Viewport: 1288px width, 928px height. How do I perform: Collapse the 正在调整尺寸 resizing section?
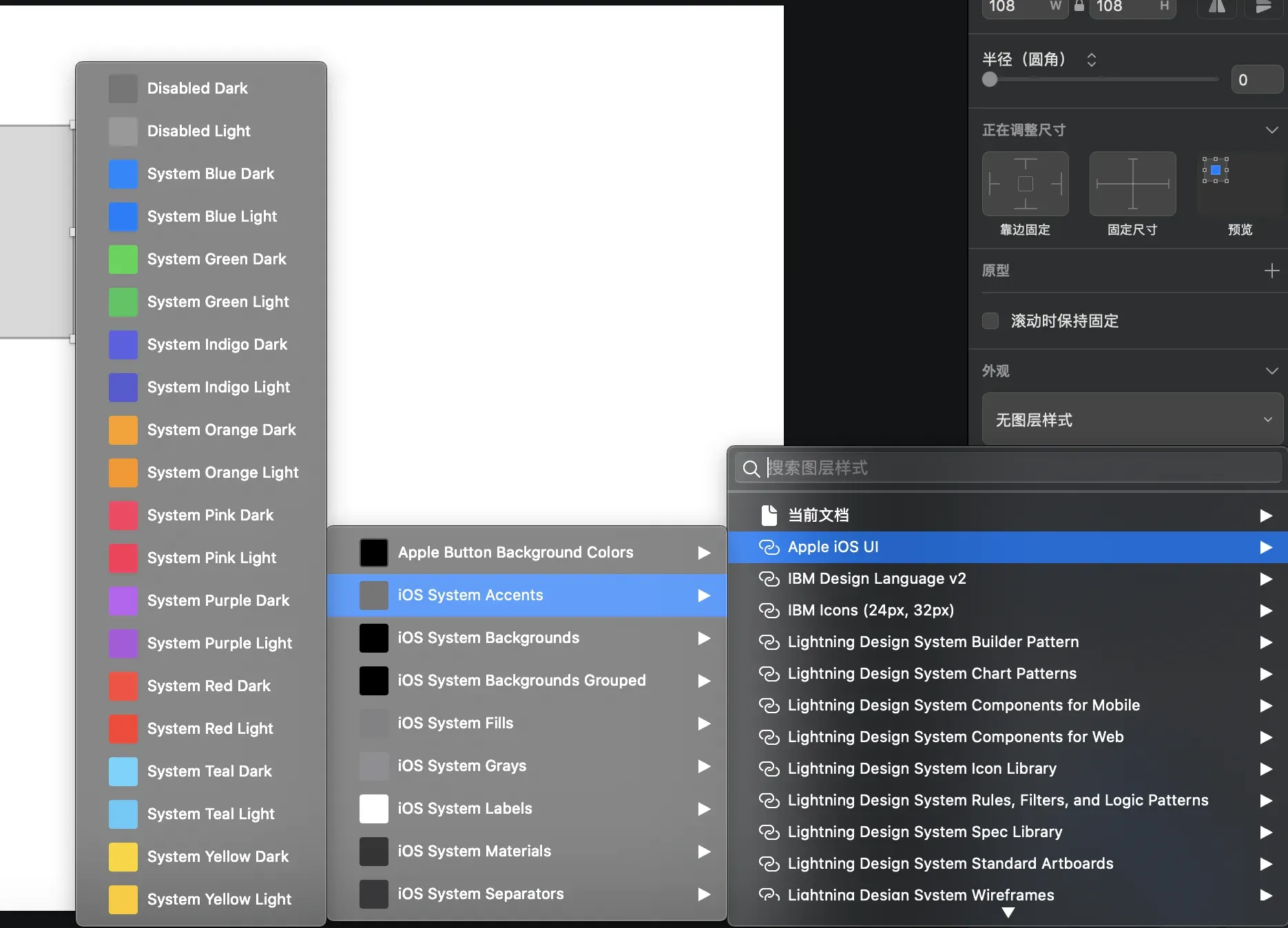click(1271, 130)
